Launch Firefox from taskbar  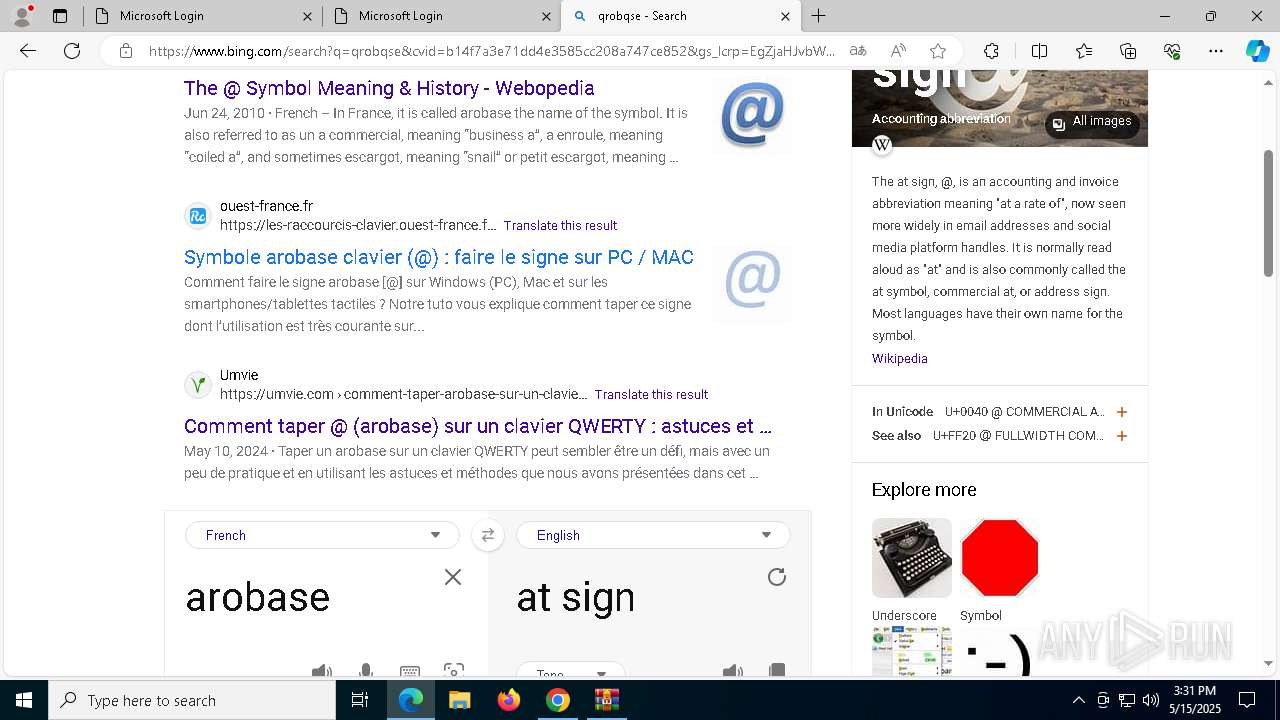point(509,700)
